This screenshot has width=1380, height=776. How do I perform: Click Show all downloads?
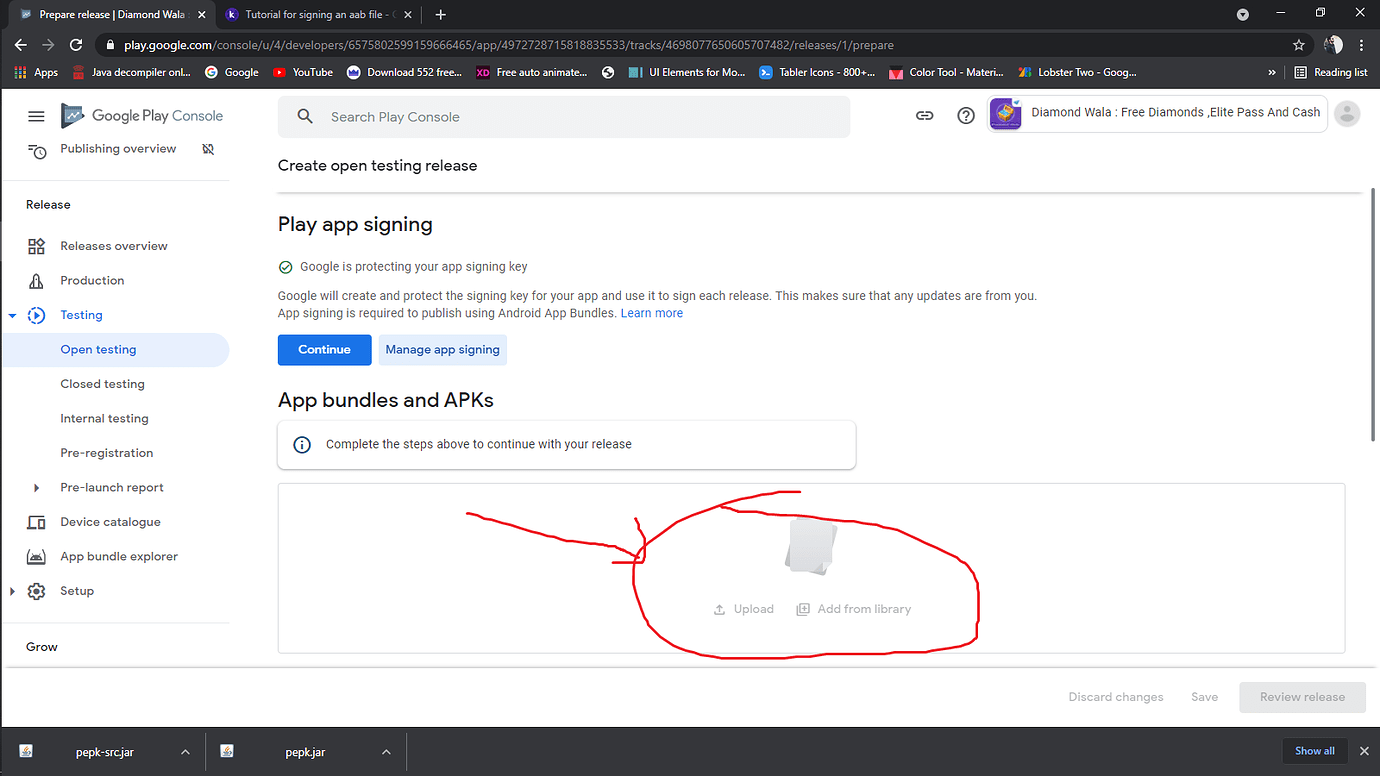1315,751
